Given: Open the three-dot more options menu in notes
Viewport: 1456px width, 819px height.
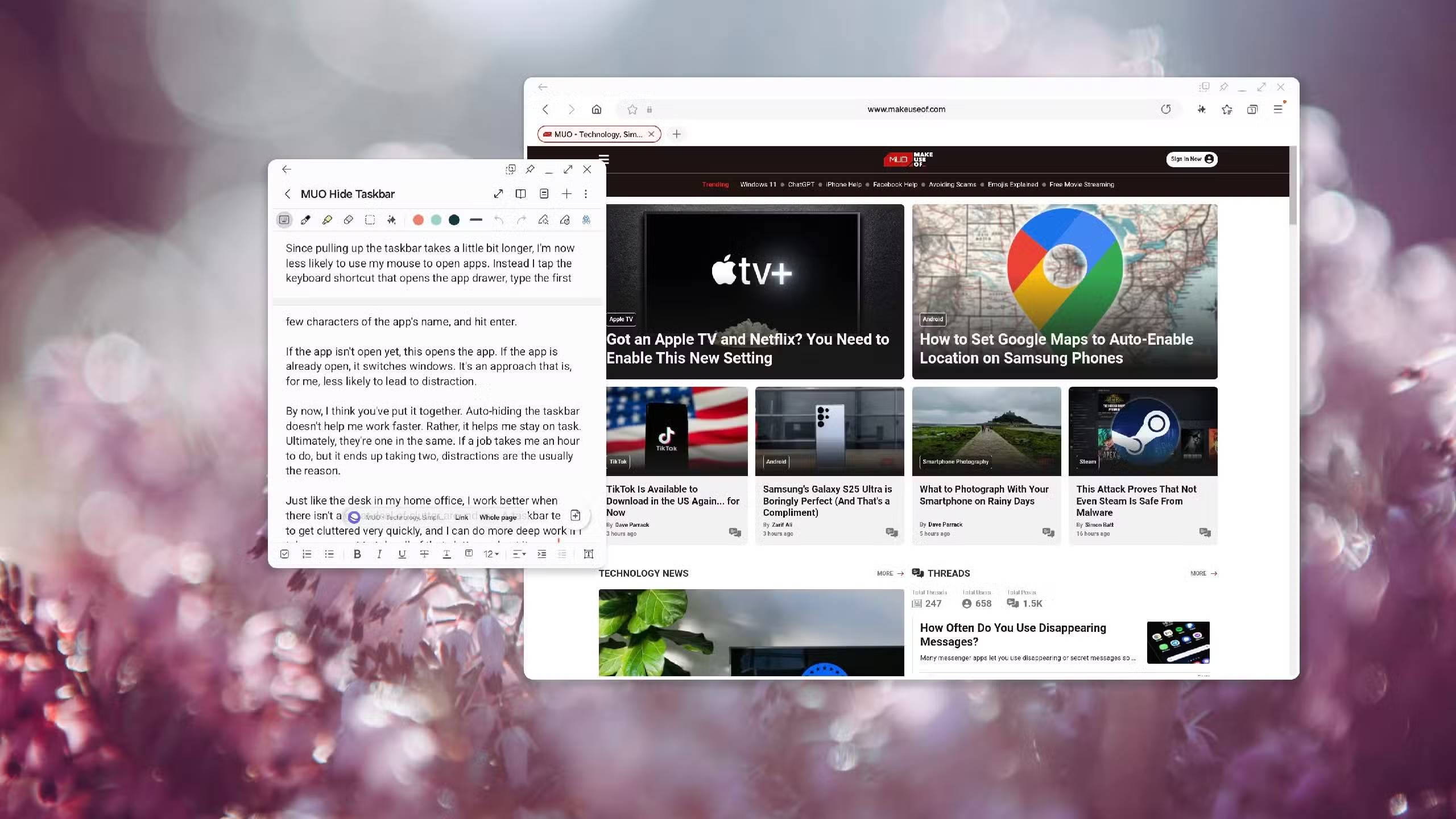Looking at the screenshot, I should (x=586, y=194).
